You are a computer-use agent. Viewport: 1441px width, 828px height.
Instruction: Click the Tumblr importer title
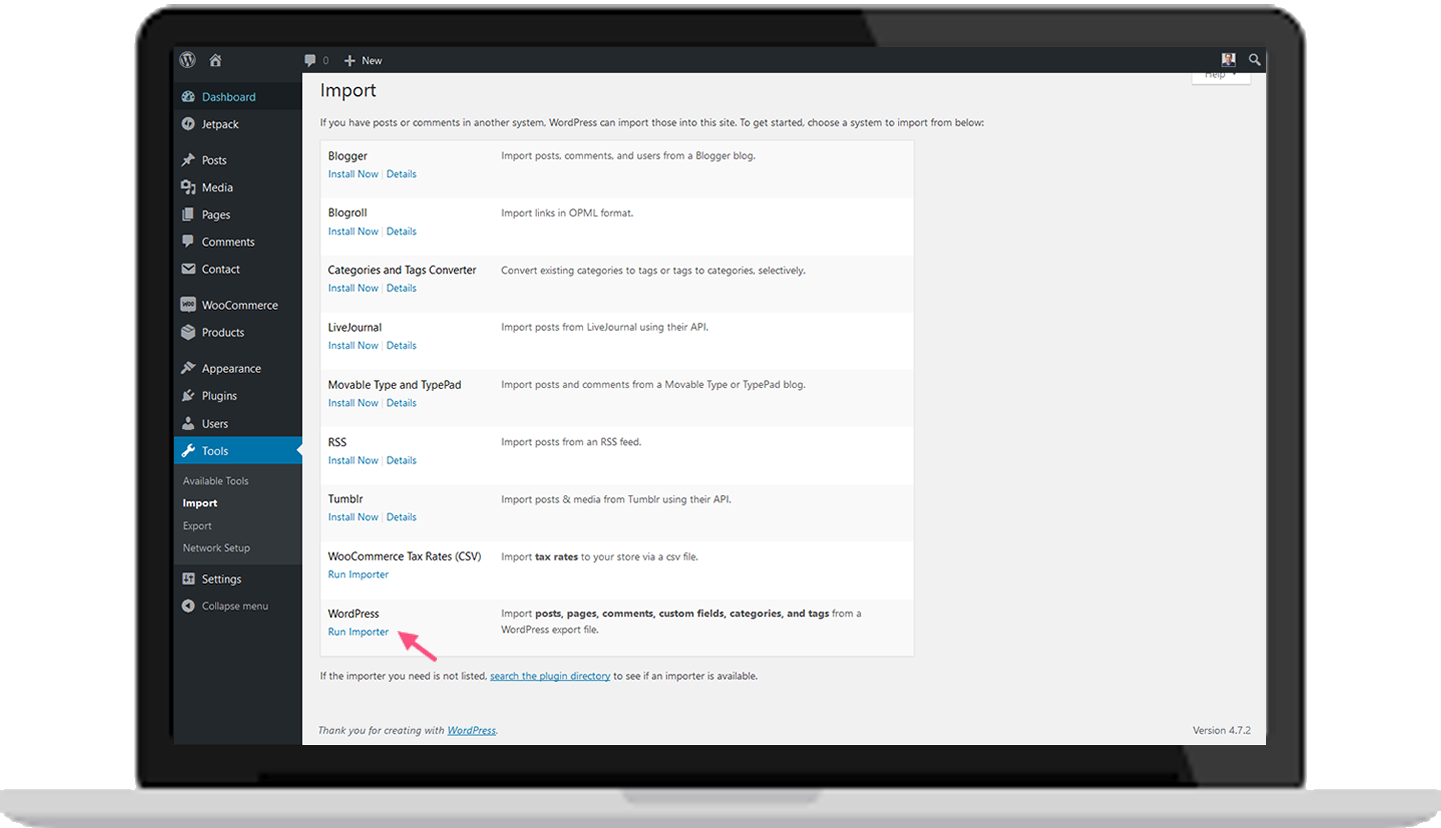point(345,499)
